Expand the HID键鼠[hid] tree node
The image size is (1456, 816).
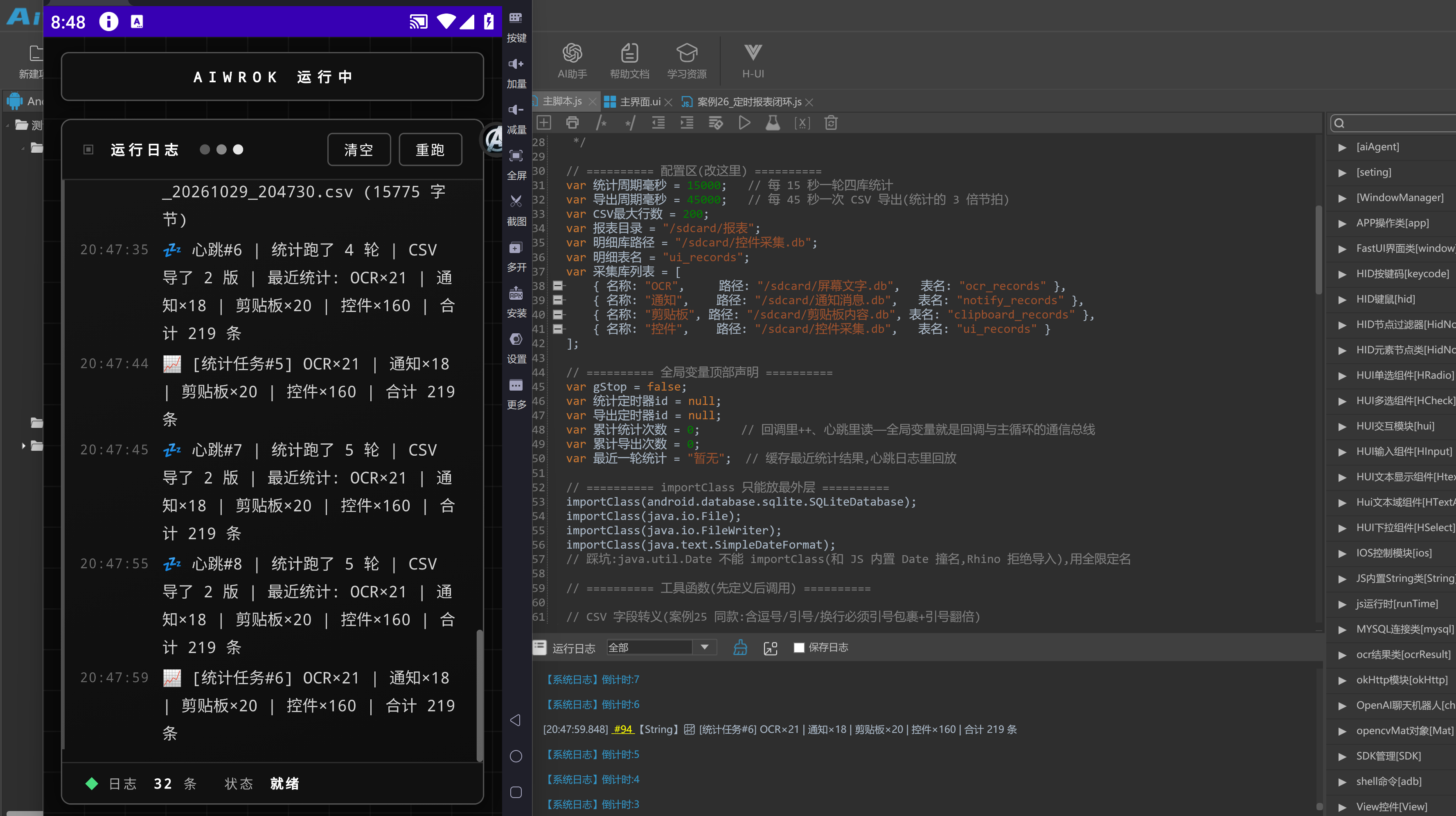click(1342, 300)
